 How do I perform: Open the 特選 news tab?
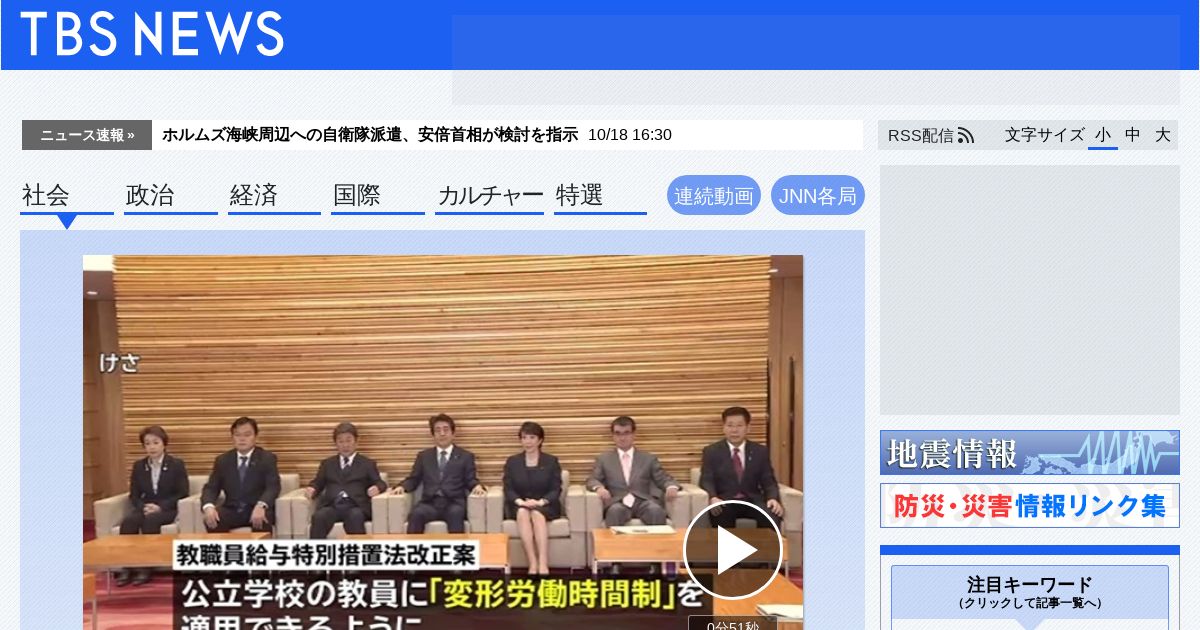[x=600, y=196]
